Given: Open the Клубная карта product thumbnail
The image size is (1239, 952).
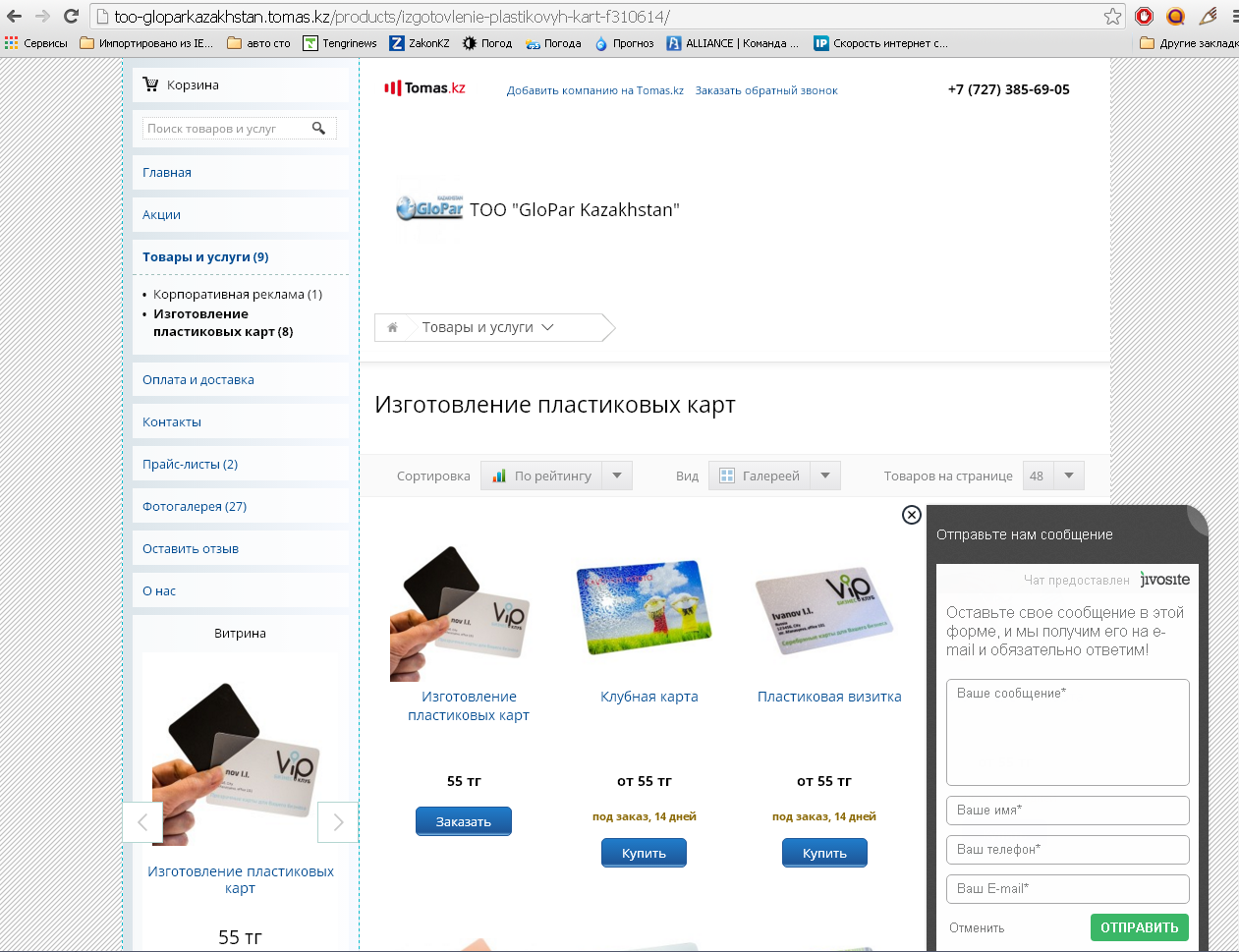Looking at the screenshot, I should 644,608.
